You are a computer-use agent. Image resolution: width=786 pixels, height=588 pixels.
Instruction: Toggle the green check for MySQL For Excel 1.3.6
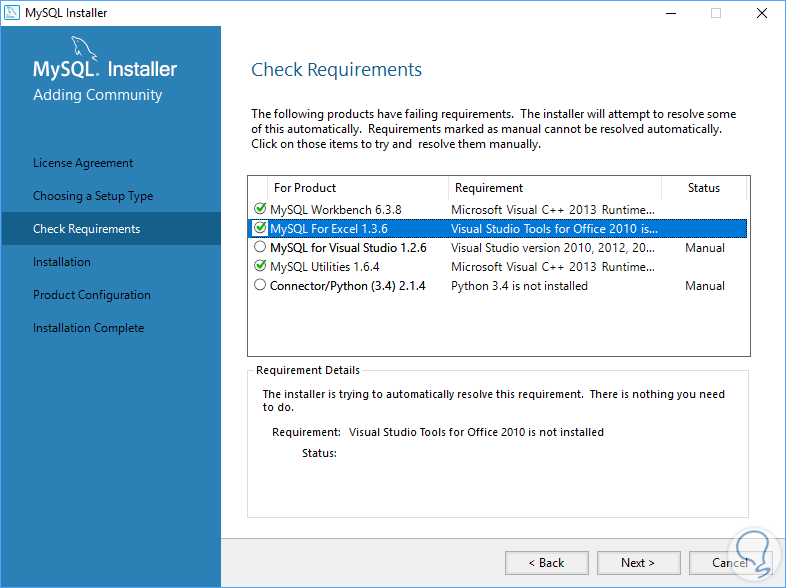(260, 228)
